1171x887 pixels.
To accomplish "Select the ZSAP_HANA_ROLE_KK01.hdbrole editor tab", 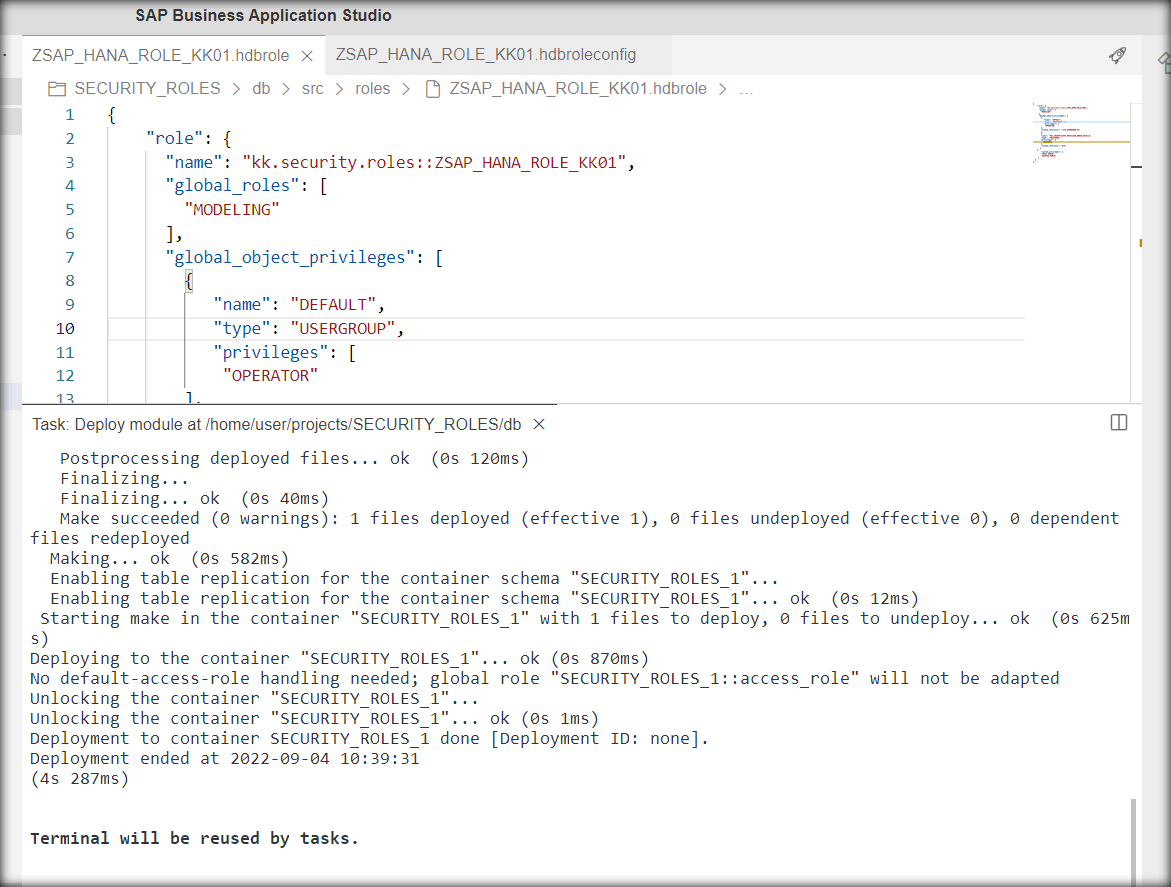I will (x=159, y=56).
